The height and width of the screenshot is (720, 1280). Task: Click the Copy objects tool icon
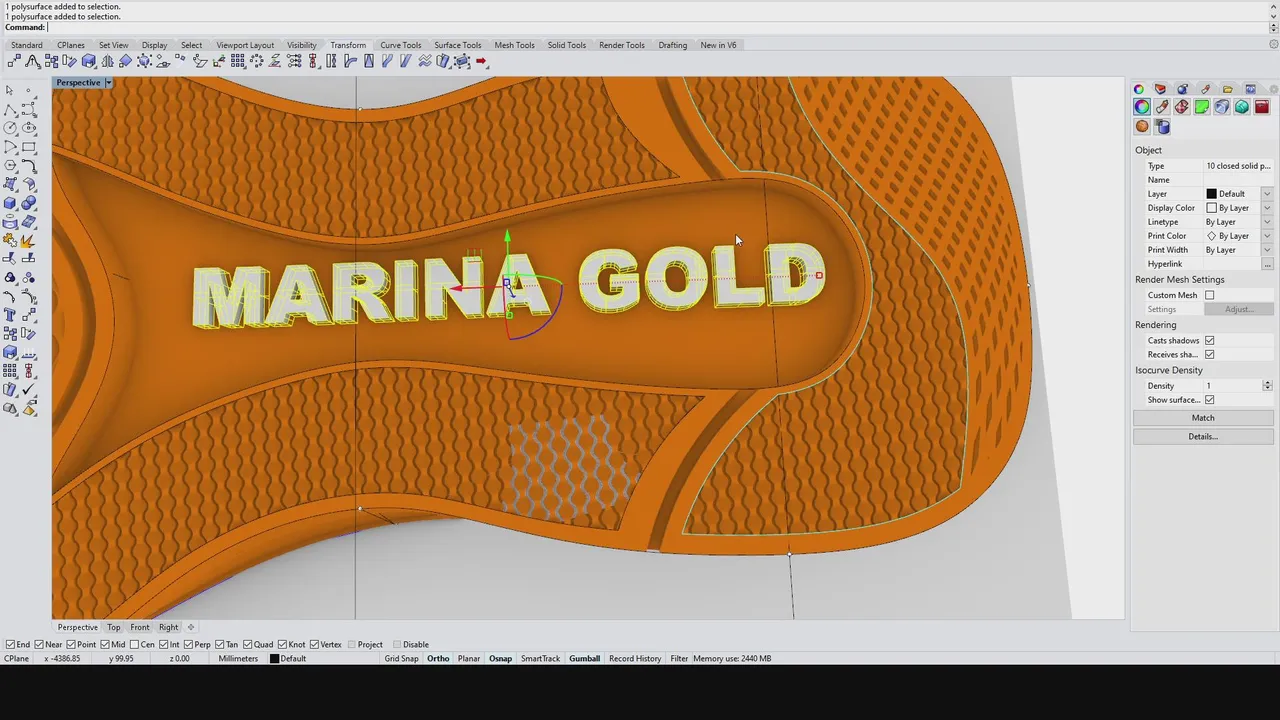tap(51, 62)
